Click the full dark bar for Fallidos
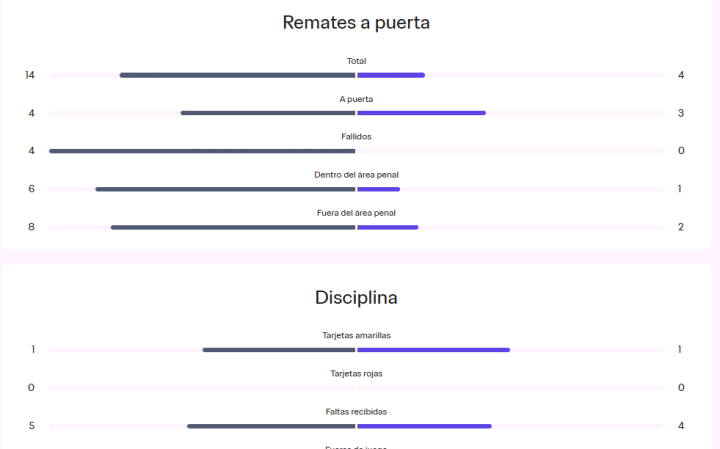720x449 pixels. pyautogui.click(x=202, y=151)
